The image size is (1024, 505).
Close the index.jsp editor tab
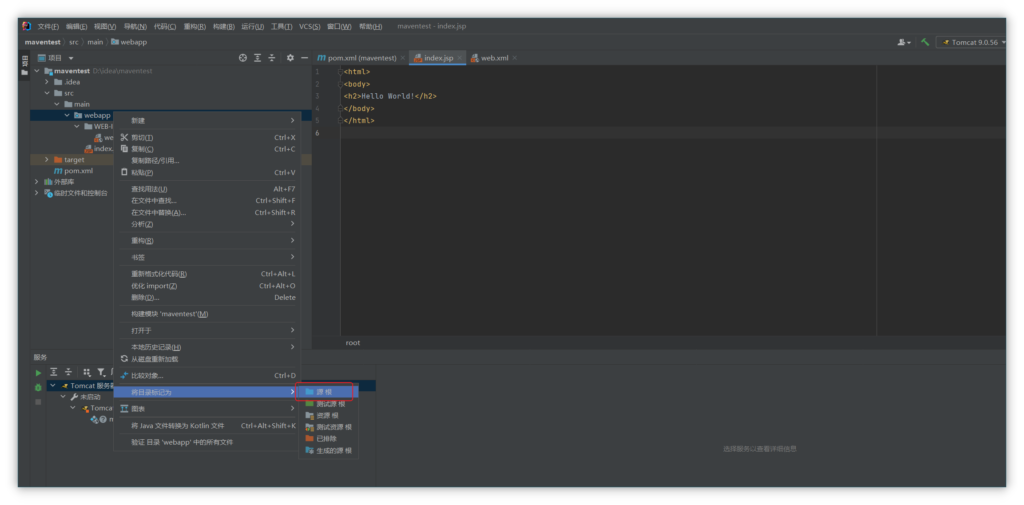point(459,58)
